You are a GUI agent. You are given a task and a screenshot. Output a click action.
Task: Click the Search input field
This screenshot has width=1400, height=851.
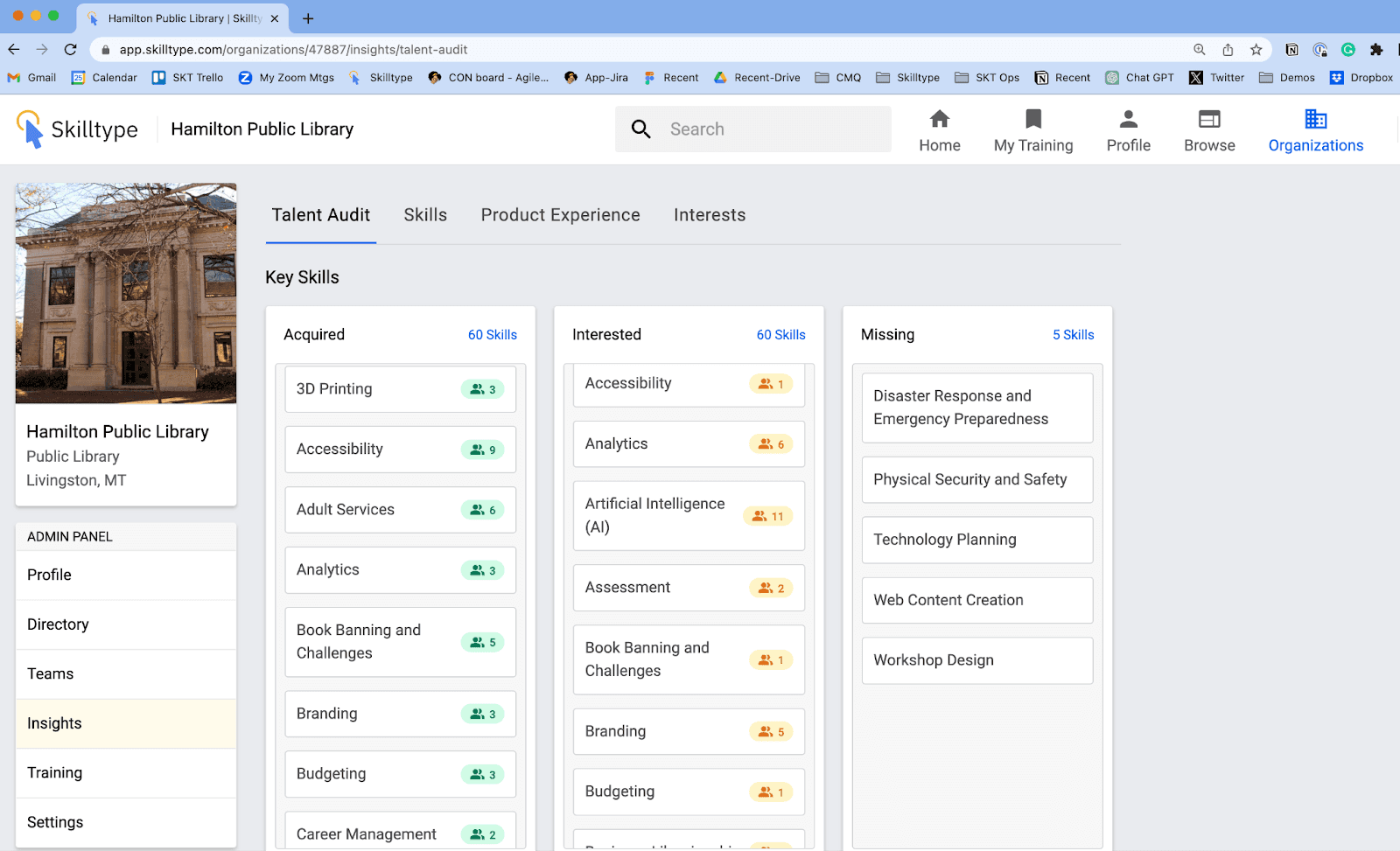(x=753, y=129)
